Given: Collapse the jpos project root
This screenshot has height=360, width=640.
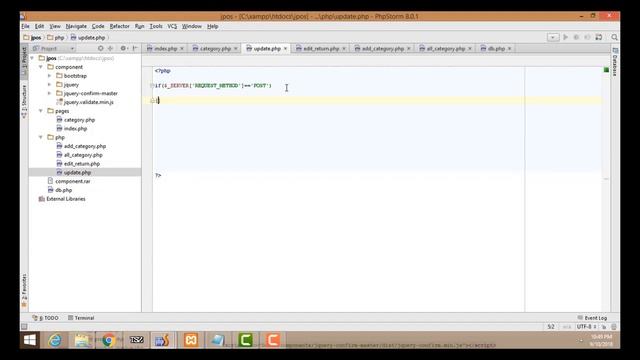Looking at the screenshot, I should coord(32,58).
